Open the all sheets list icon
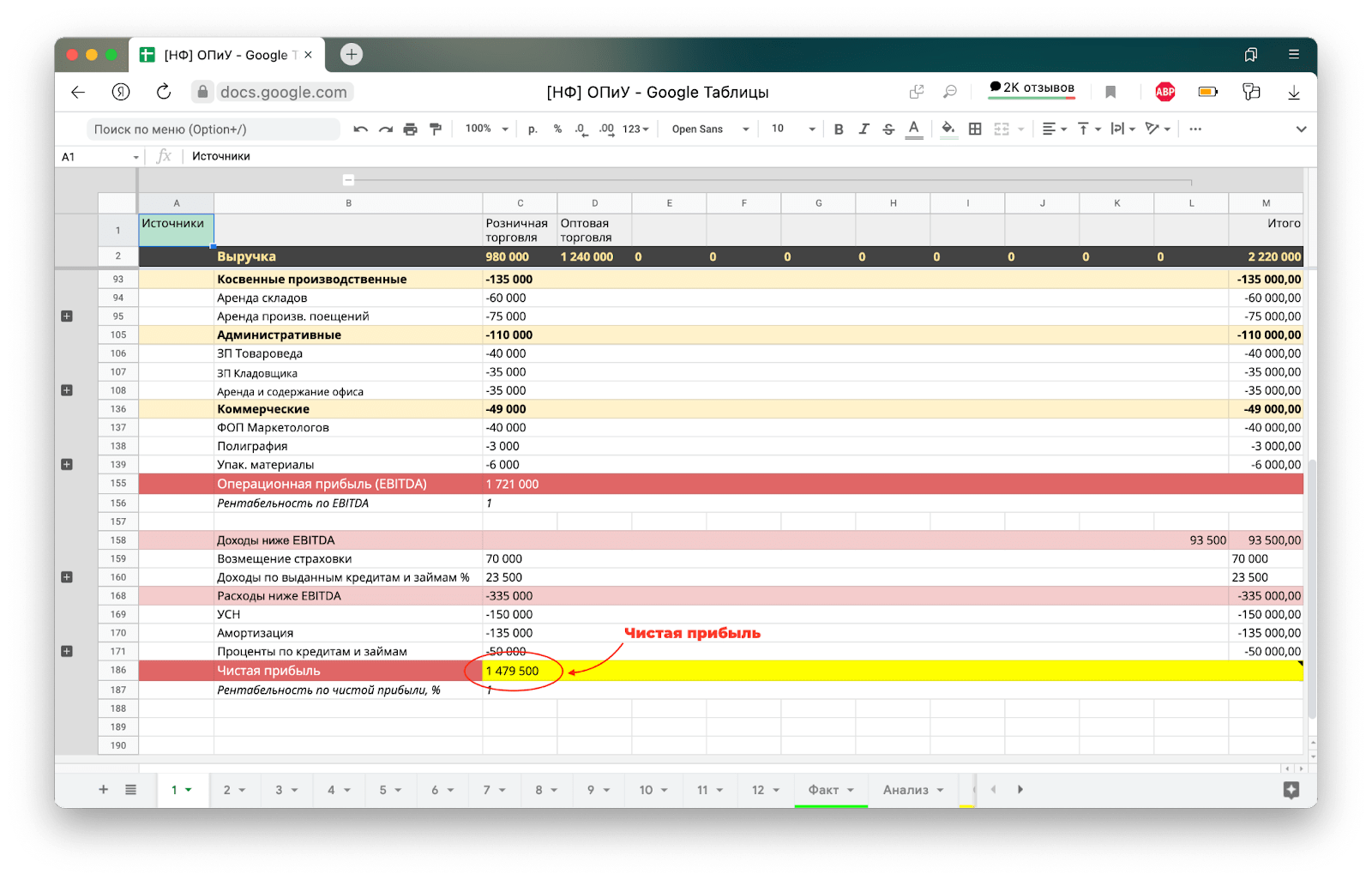 coord(130,790)
